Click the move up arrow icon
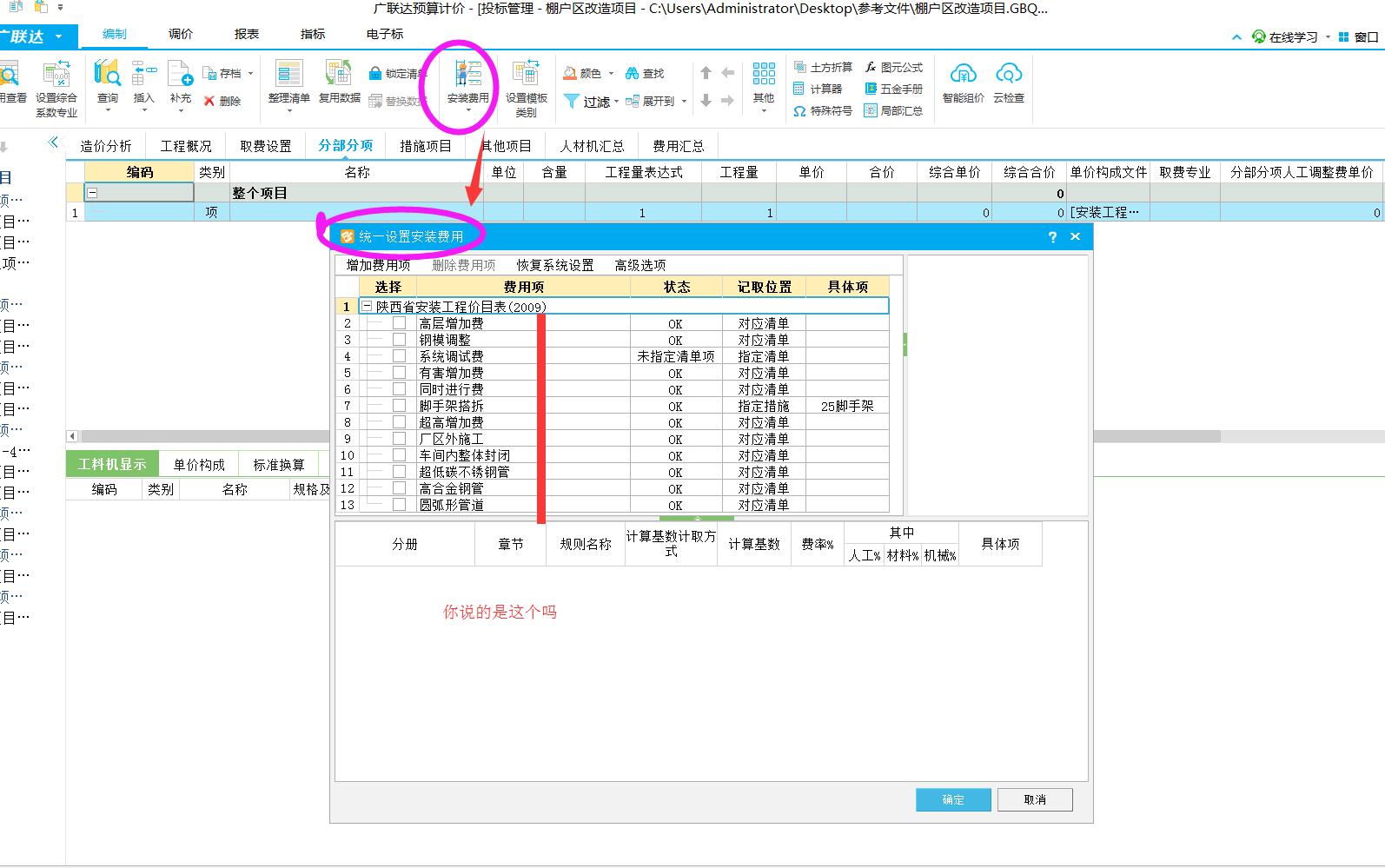This screenshot has height=868, width=1385. point(706,73)
